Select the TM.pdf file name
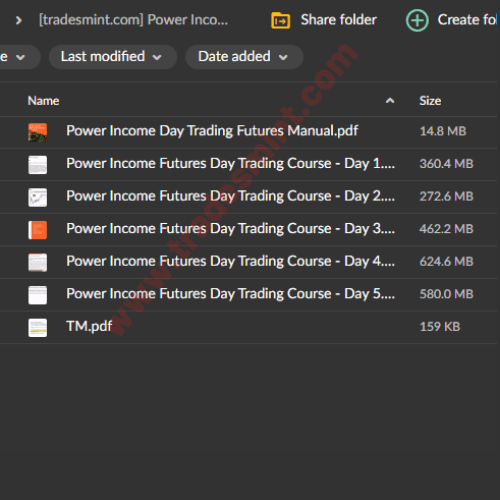 coord(89,326)
